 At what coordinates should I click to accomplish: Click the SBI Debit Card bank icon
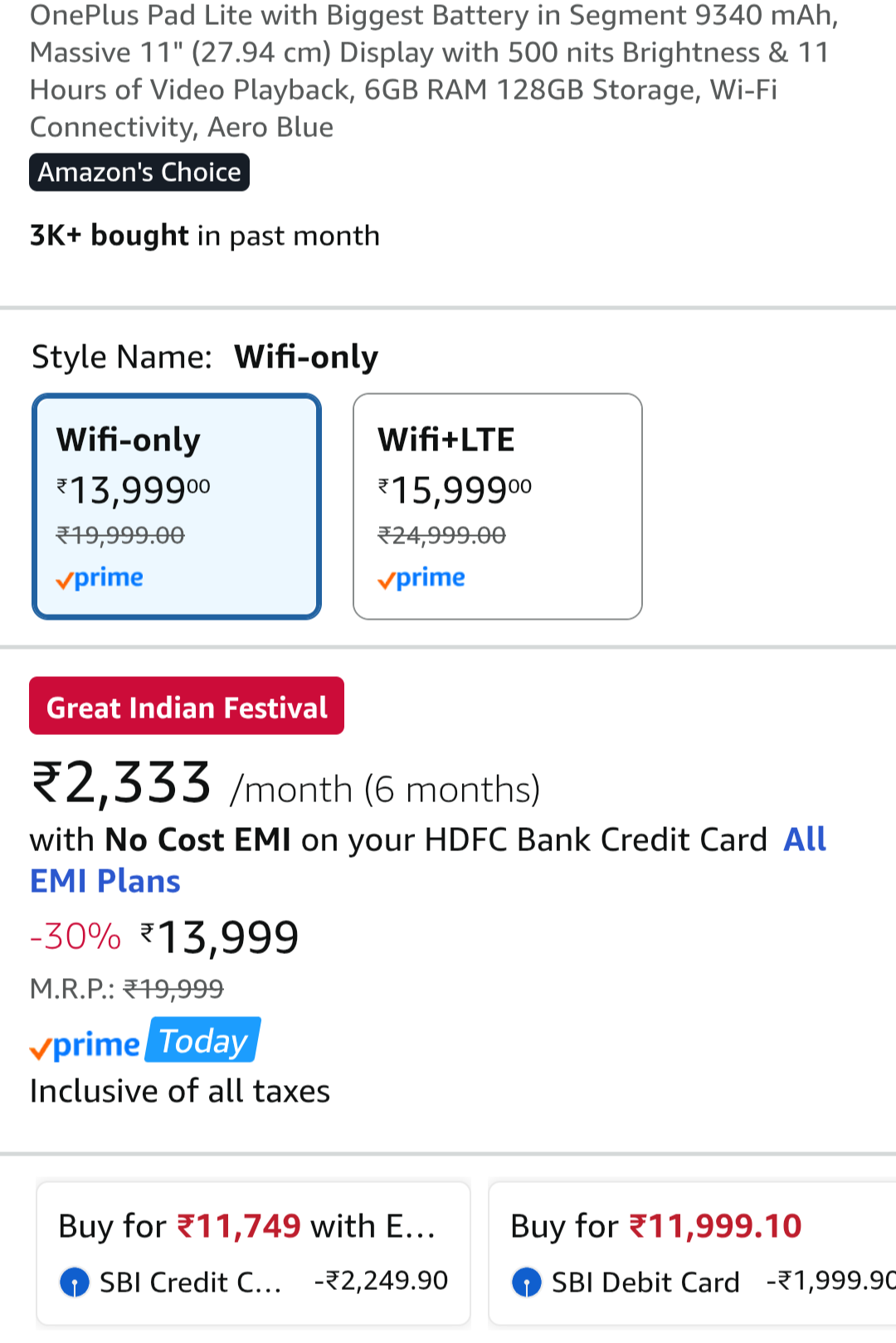pos(527,1282)
